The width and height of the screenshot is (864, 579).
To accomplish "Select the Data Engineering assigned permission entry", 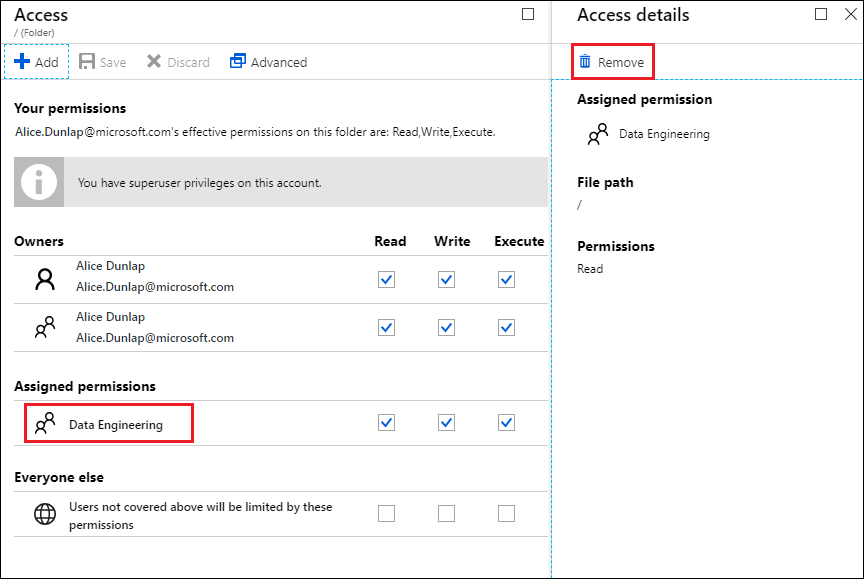I will pyautogui.click(x=109, y=423).
